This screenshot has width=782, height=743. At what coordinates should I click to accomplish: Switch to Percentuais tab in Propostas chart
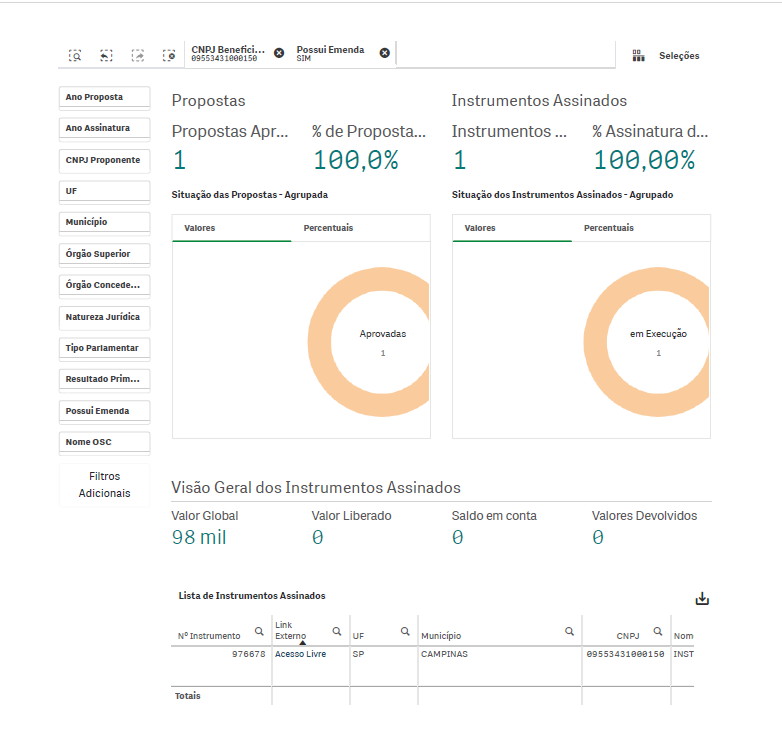click(328, 228)
